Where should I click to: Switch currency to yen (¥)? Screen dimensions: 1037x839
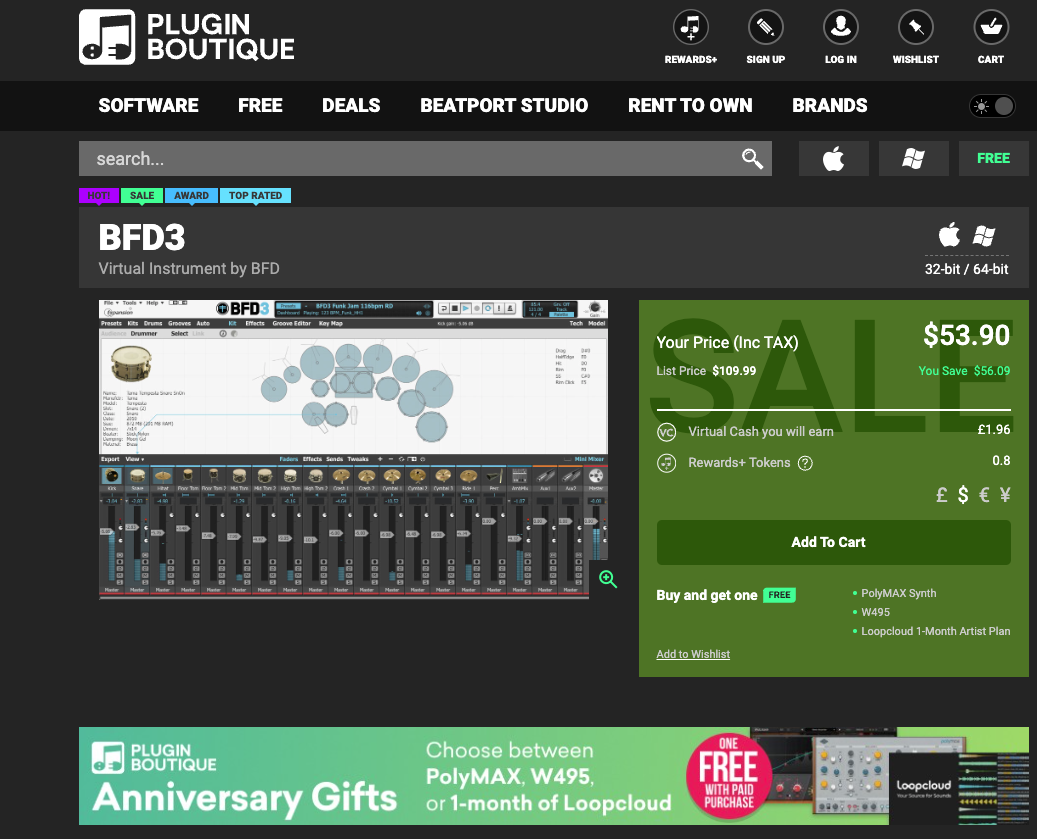tap(1005, 495)
